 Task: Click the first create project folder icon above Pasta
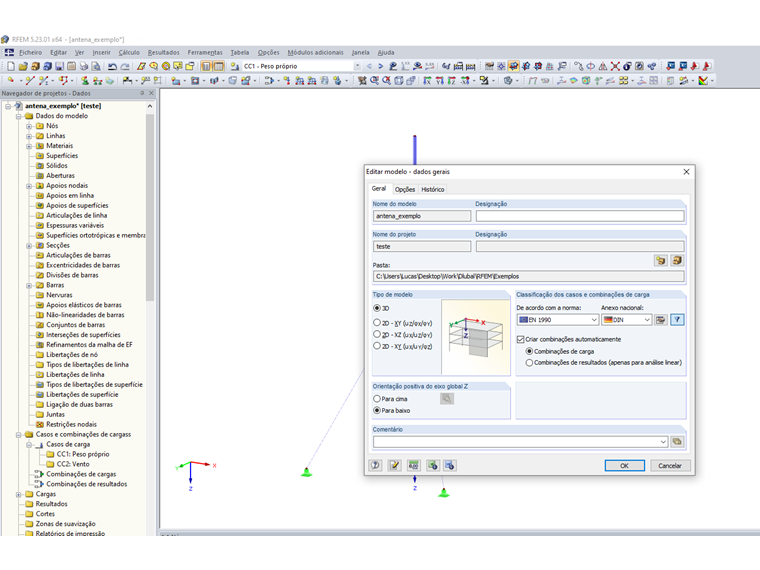click(661, 261)
